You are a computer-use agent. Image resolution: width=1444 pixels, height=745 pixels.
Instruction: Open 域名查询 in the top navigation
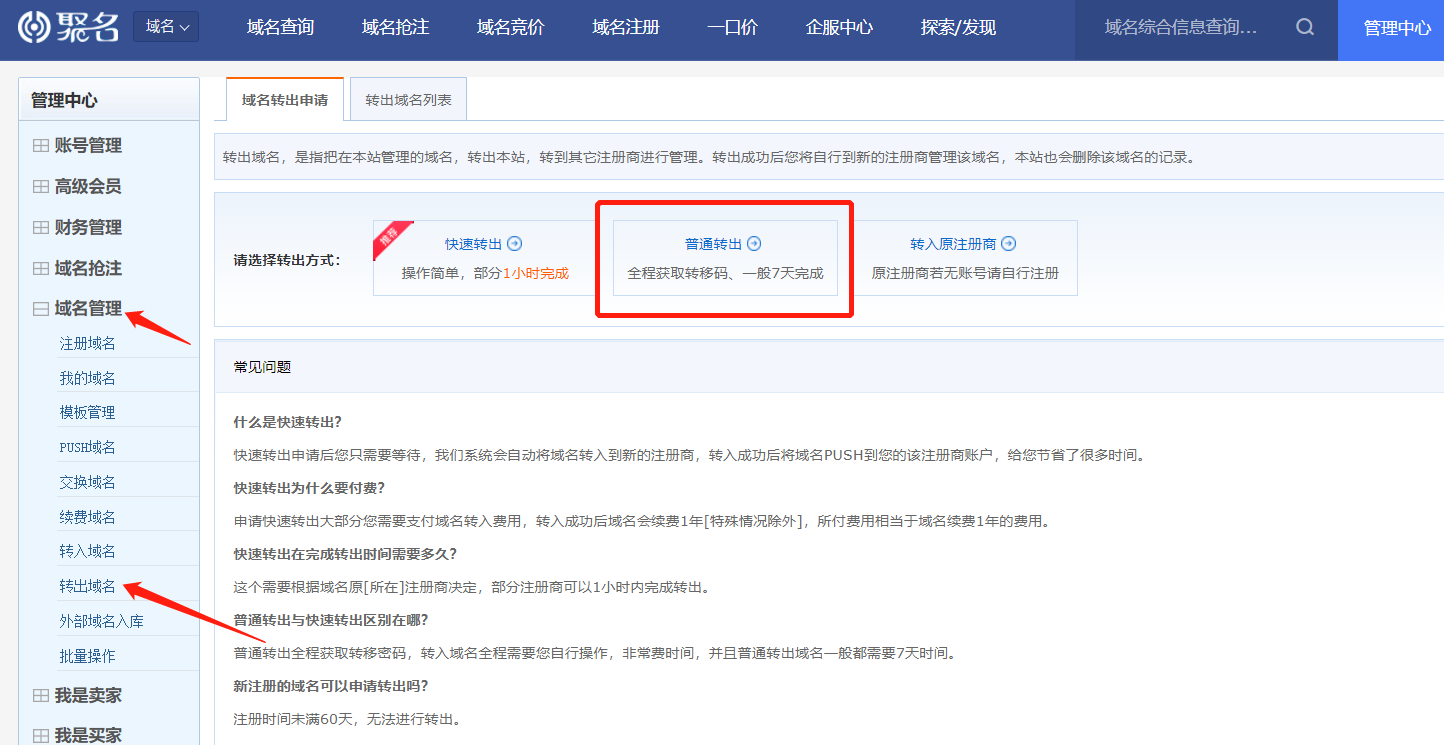click(x=281, y=28)
